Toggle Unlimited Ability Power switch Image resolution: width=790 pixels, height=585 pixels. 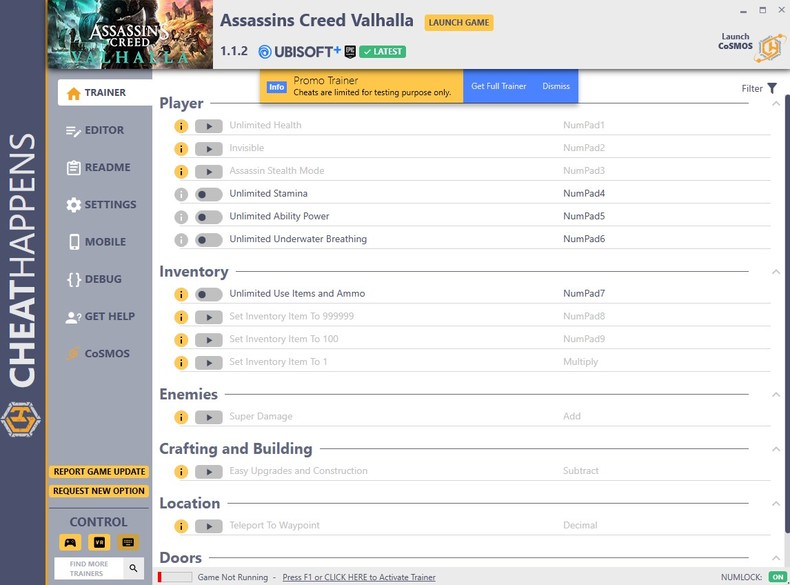point(209,217)
